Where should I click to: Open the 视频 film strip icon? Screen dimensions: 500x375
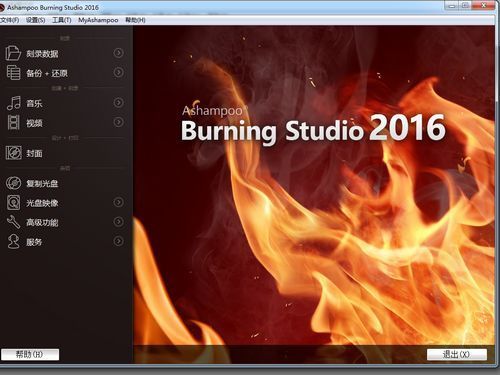tap(13, 122)
